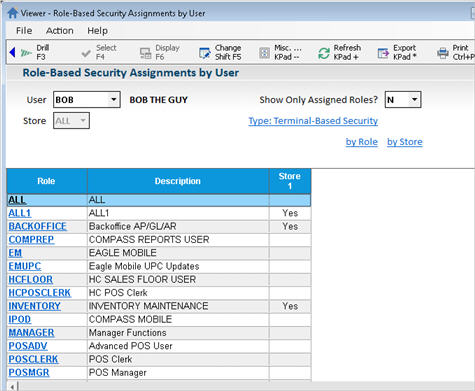Click the Drill F3 toolbar icon
475x391 pixels.
26,53
